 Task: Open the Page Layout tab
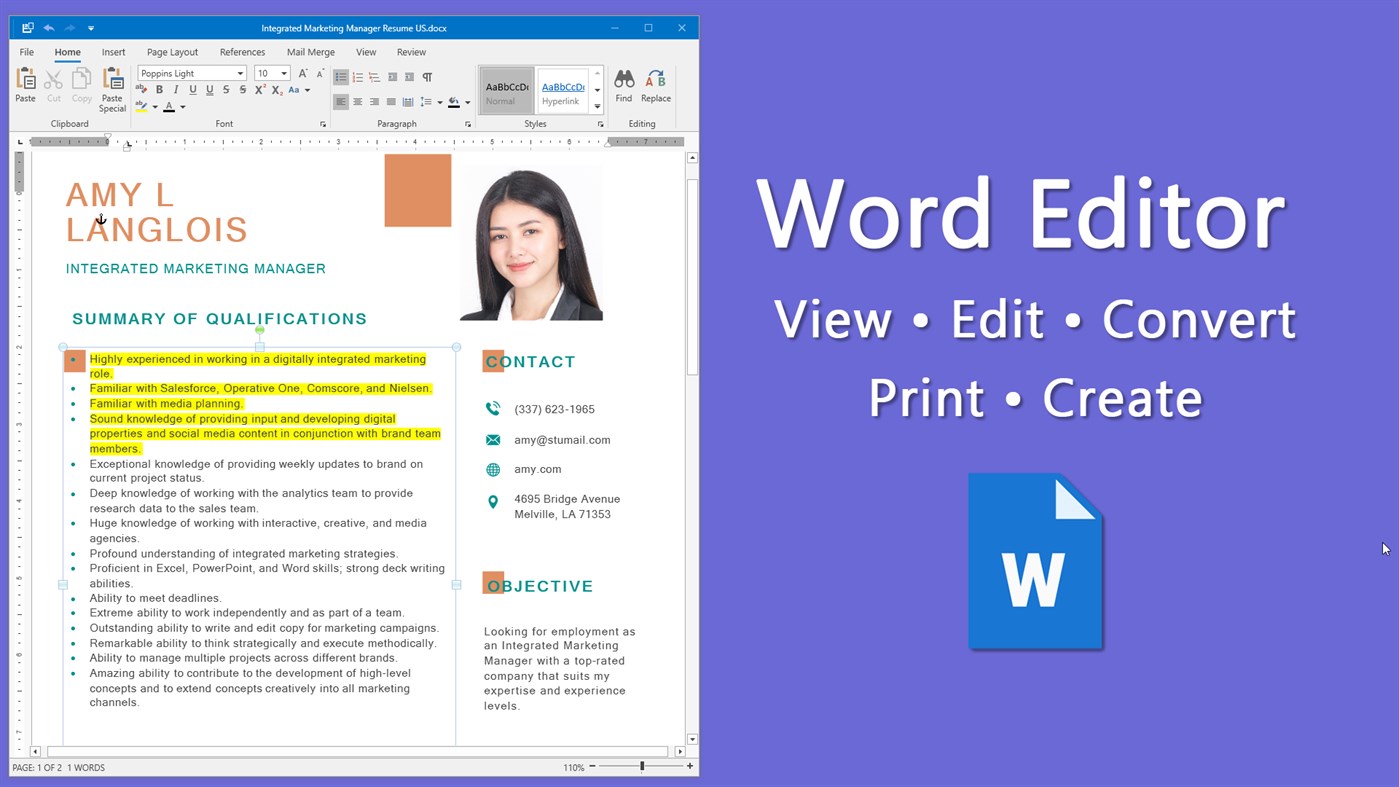(x=172, y=51)
